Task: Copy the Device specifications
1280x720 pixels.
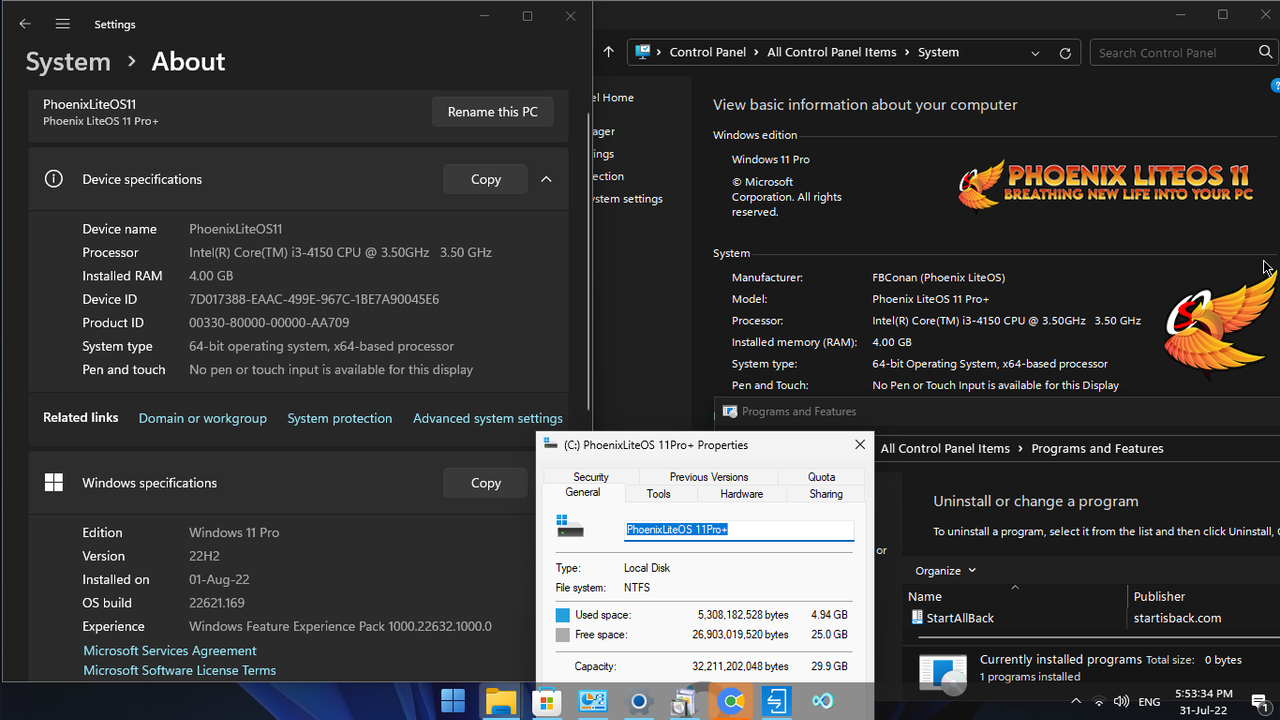Action: [x=485, y=179]
